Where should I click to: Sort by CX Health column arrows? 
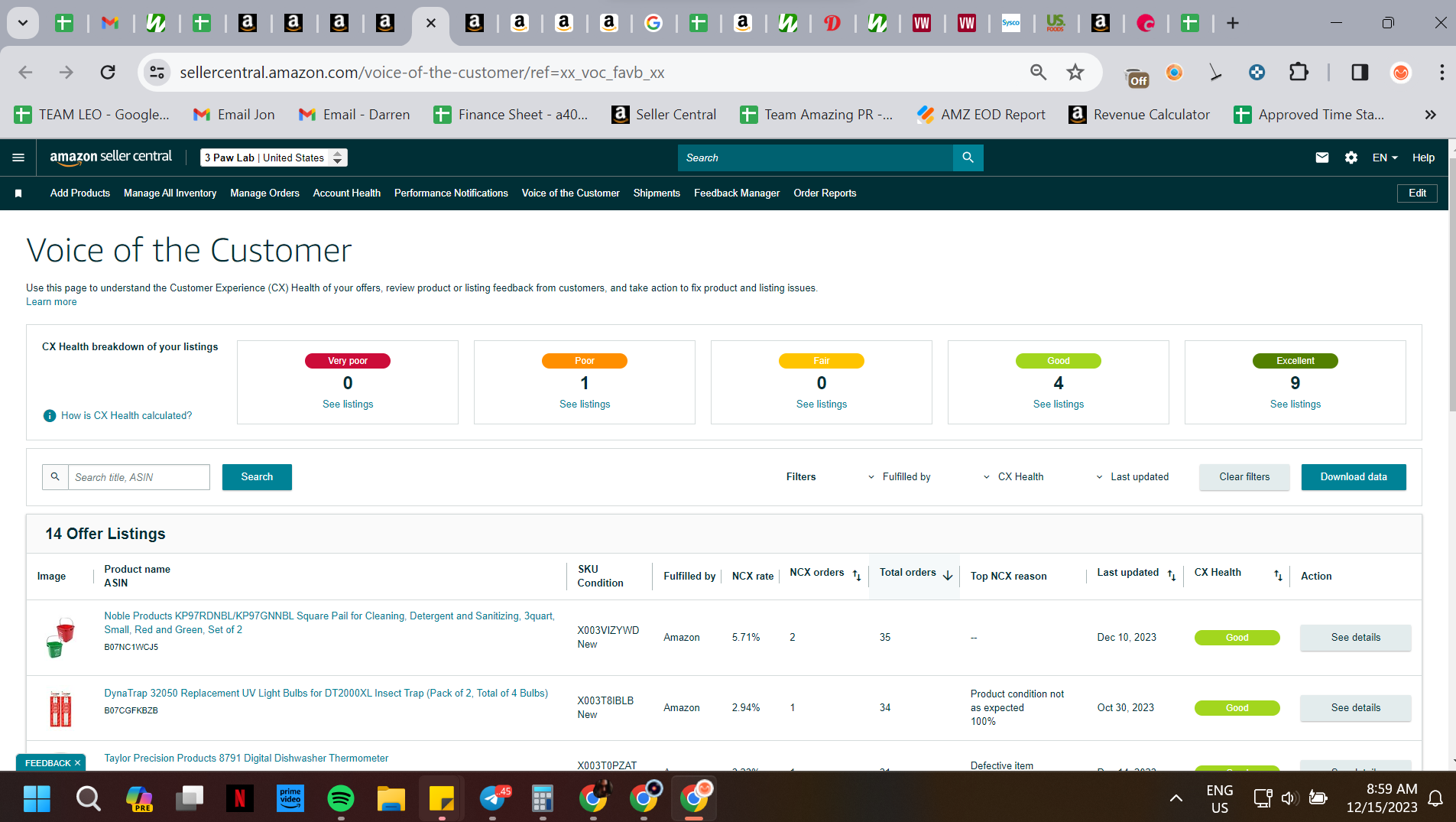(1278, 576)
